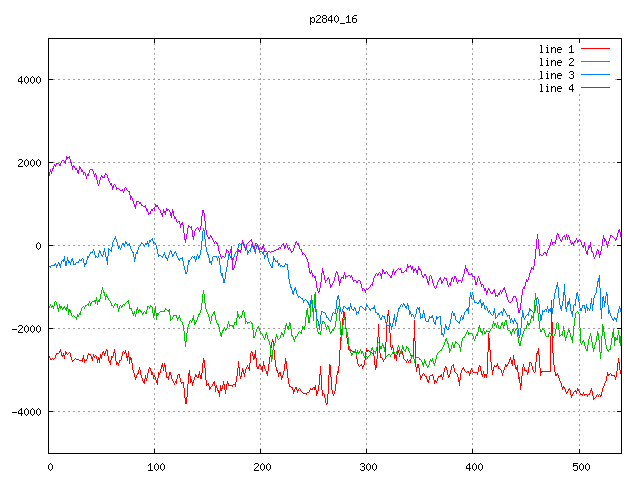Click the "line 3" legend label
640x480 pixels.
click(x=556, y=75)
